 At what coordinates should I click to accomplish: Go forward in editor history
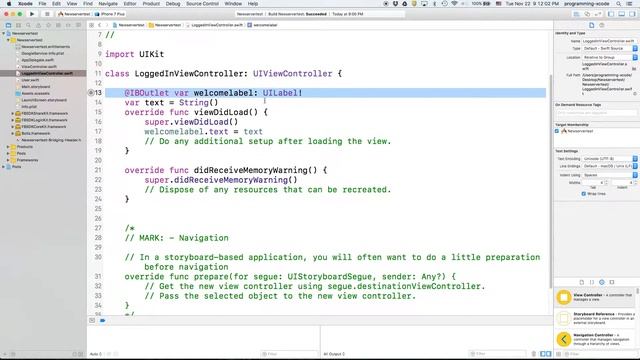click(x=107, y=25)
